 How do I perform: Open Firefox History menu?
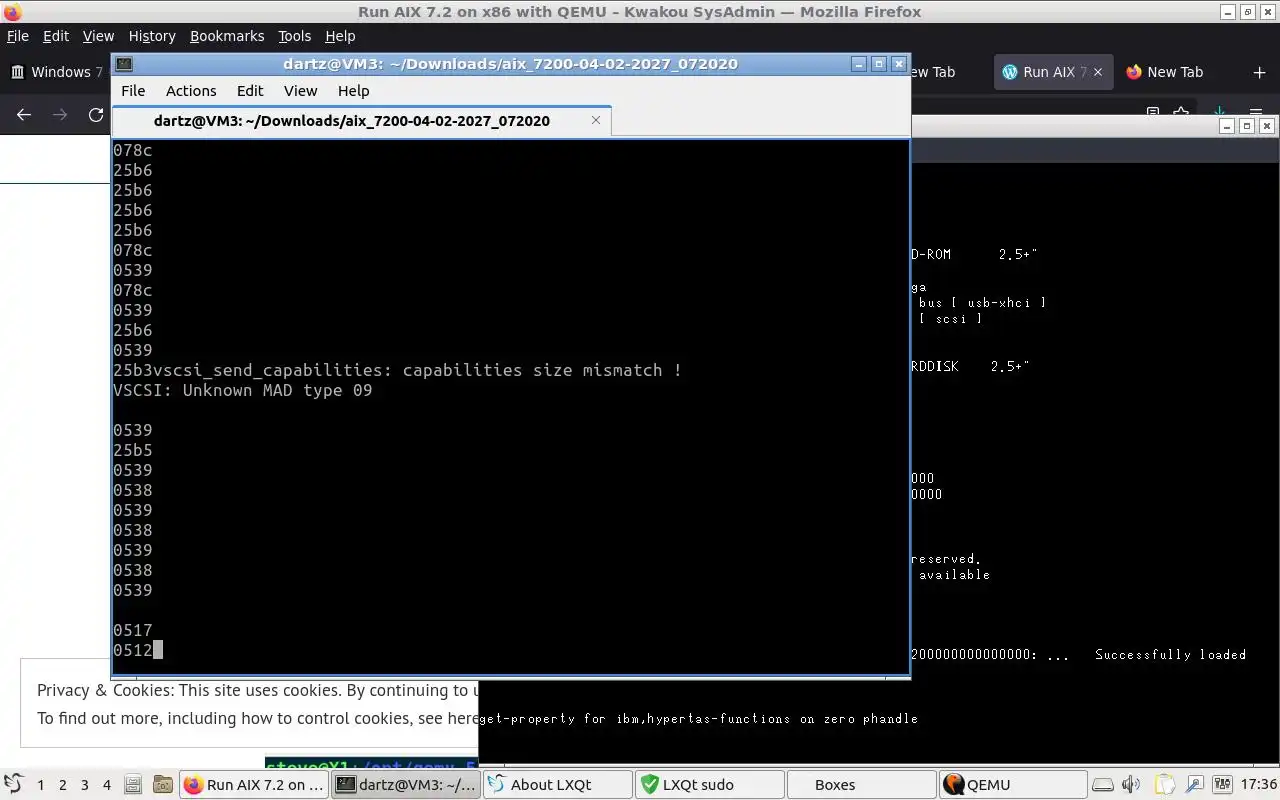click(x=152, y=36)
